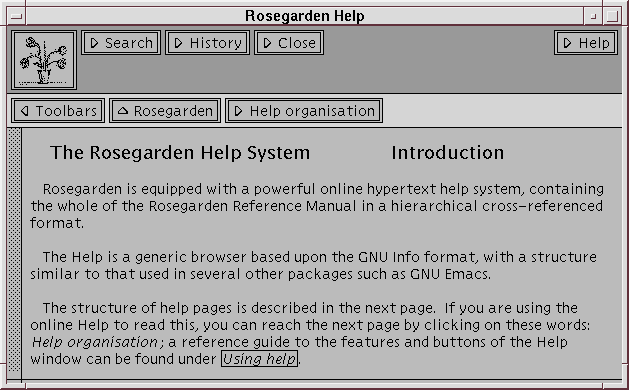Click the Rosegarden flower pot logo
The width and height of the screenshot is (629, 390).
click(x=44, y=60)
